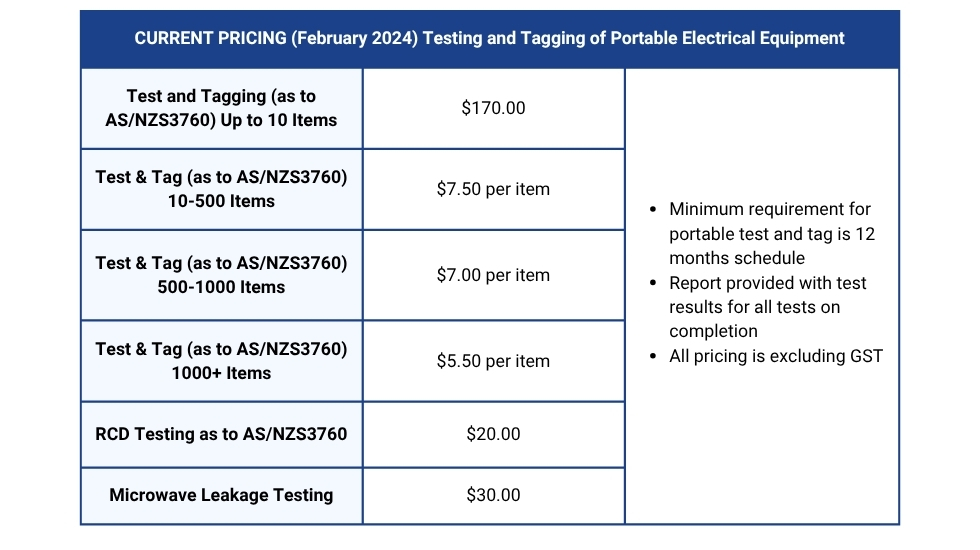Click the Report provided with test results note

pyautogui.click(x=768, y=307)
